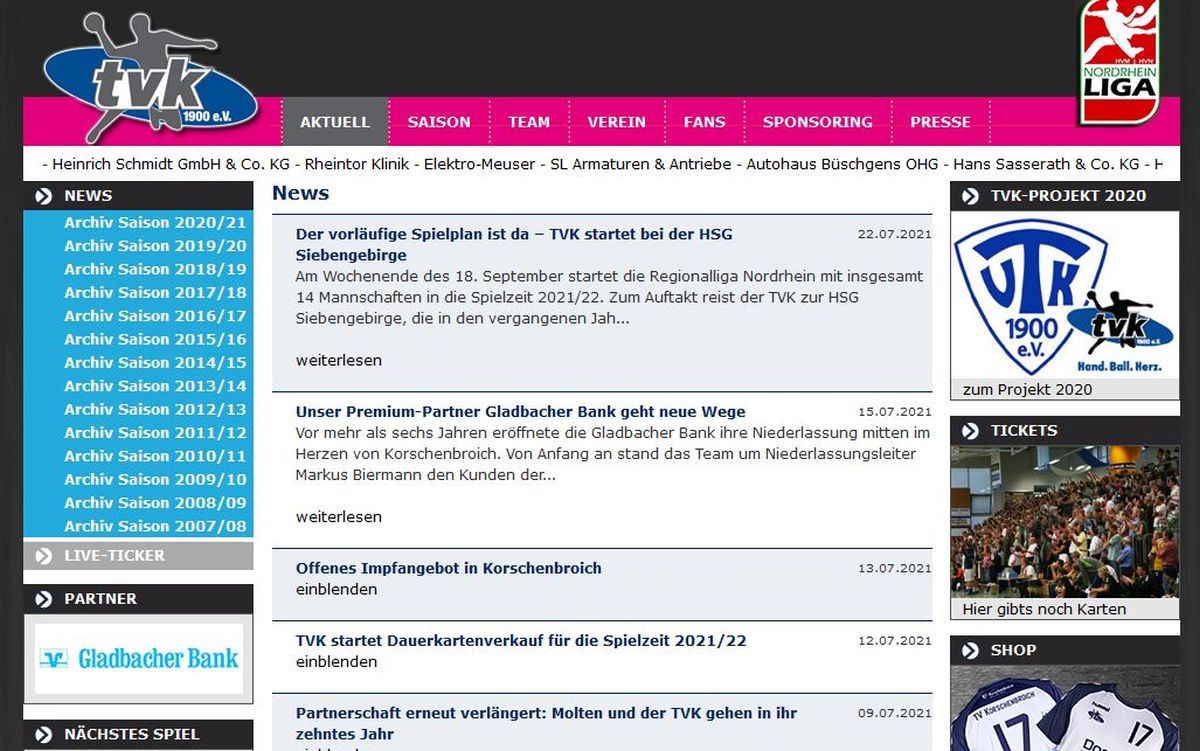Click the arrow icon beside NEWS header
Image resolution: width=1200 pixels, height=751 pixels.
pyautogui.click(x=43, y=196)
